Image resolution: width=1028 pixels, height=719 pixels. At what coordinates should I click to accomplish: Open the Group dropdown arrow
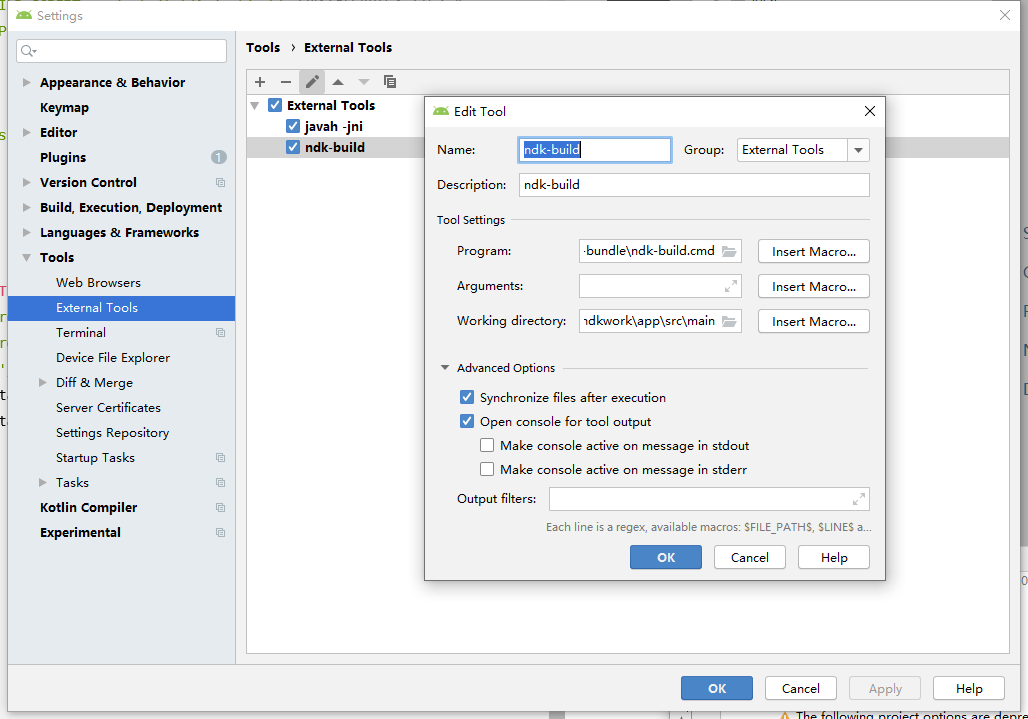point(858,150)
